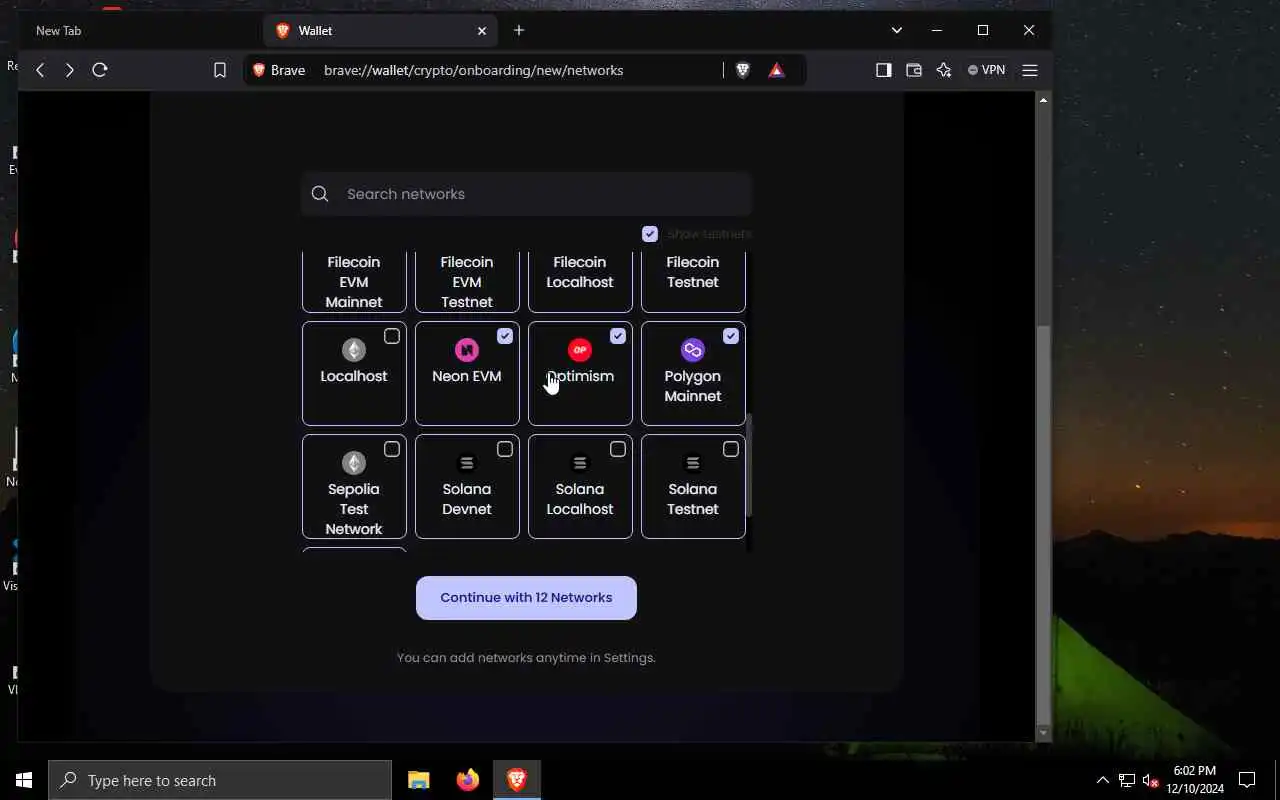This screenshot has height=800, width=1280.
Task: Click Continue with 12 Networks
Action: [526, 598]
